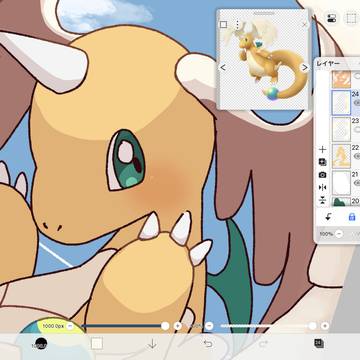Select layer 22 thumbnail
The image size is (360, 360).
(x=341, y=156)
